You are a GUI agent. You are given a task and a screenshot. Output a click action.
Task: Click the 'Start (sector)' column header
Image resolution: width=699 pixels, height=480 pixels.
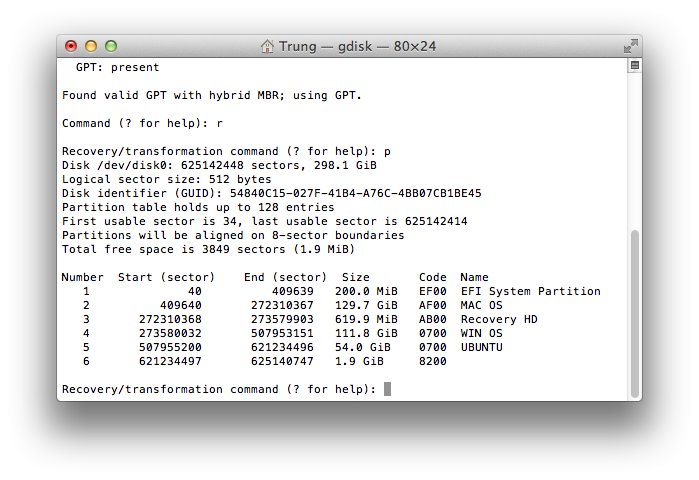coord(166,277)
